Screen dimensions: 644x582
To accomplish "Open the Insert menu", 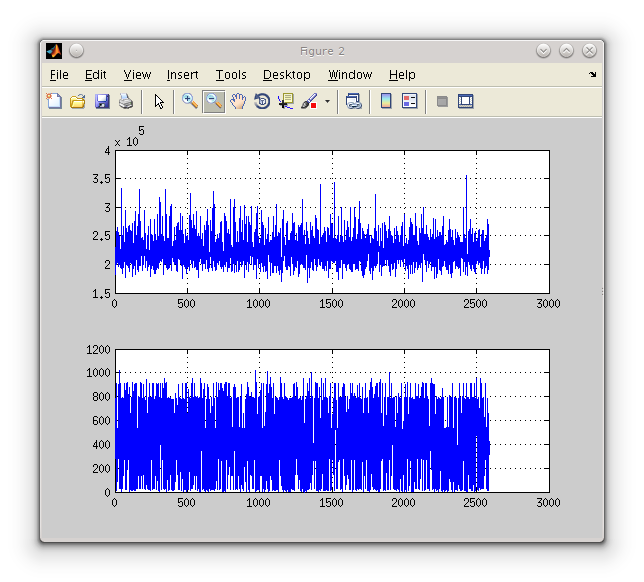I will pyautogui.click(x=182, y=75).
